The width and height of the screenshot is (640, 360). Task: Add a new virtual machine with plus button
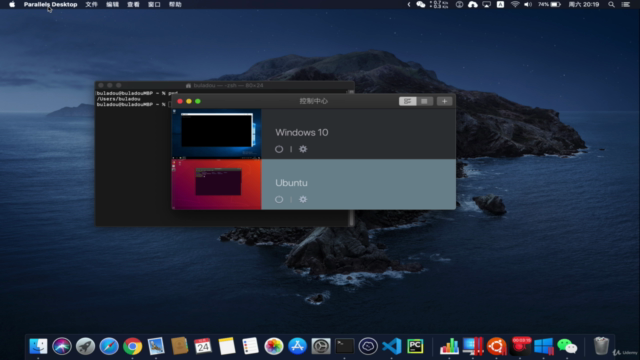pos(444,101)
